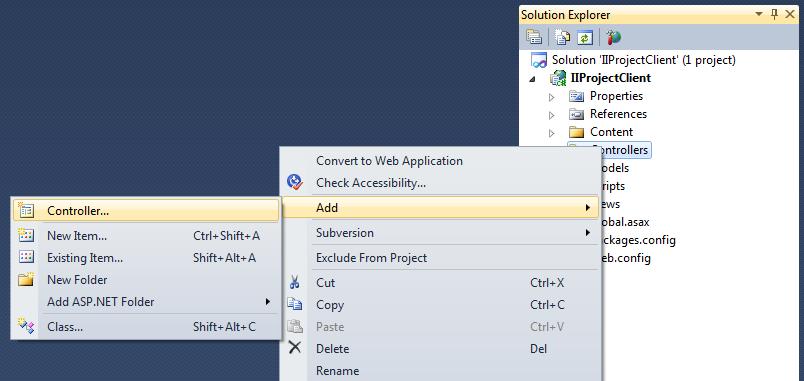Click the Check Accessibility icon in context menu
This screenshot has height=381, width=804.
(x=295, y=182)
